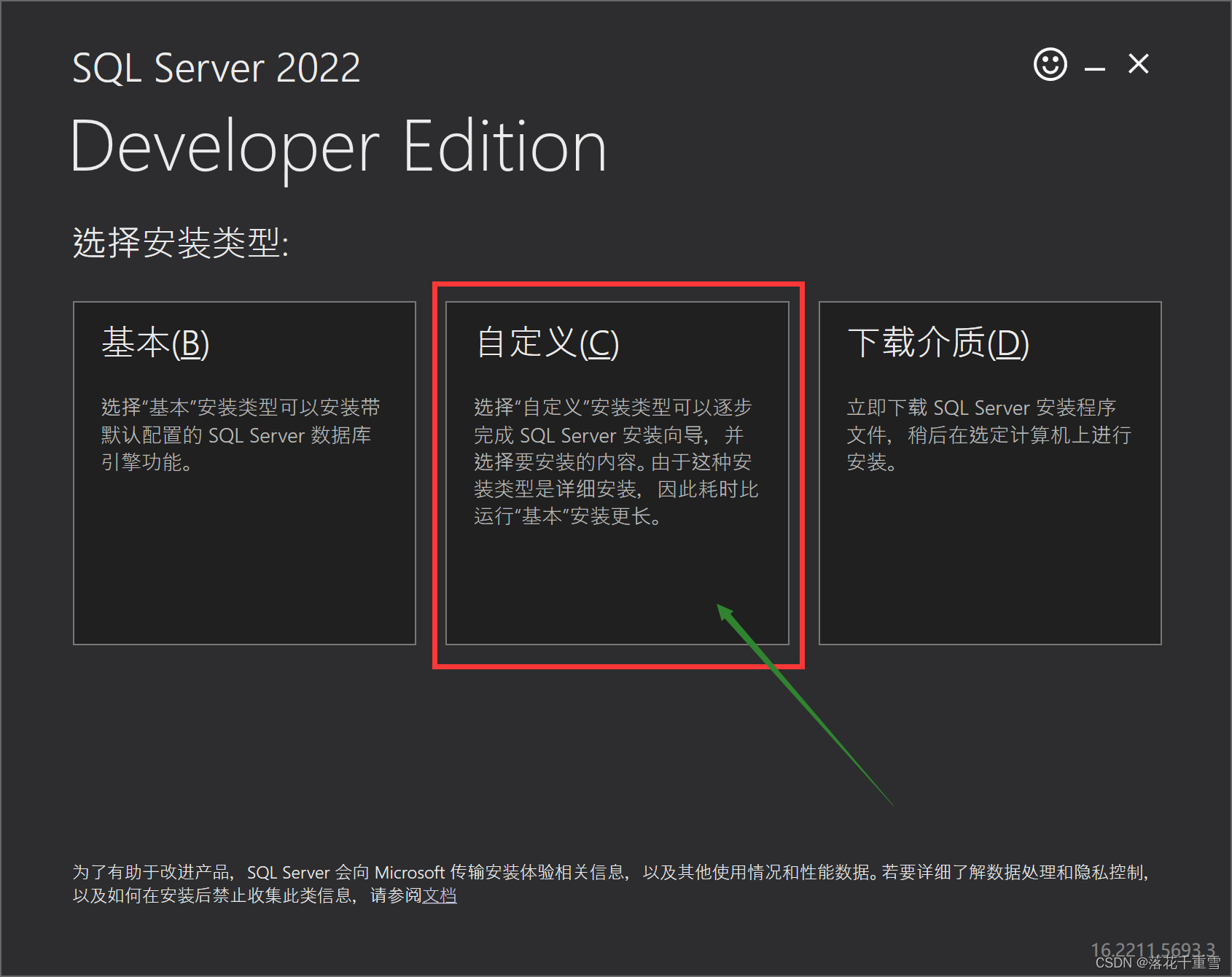
Task: Minimize the SQL Server installer window
Action: pos(1094,69)
